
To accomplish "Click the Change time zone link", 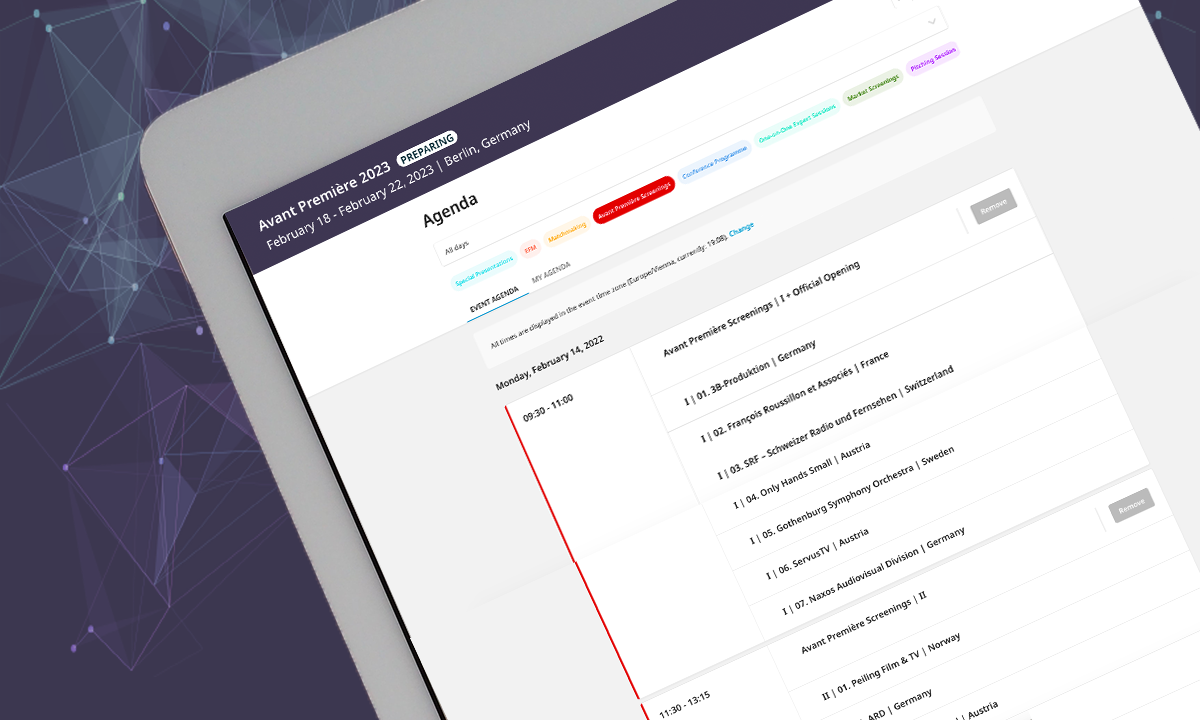I will 741,230.
